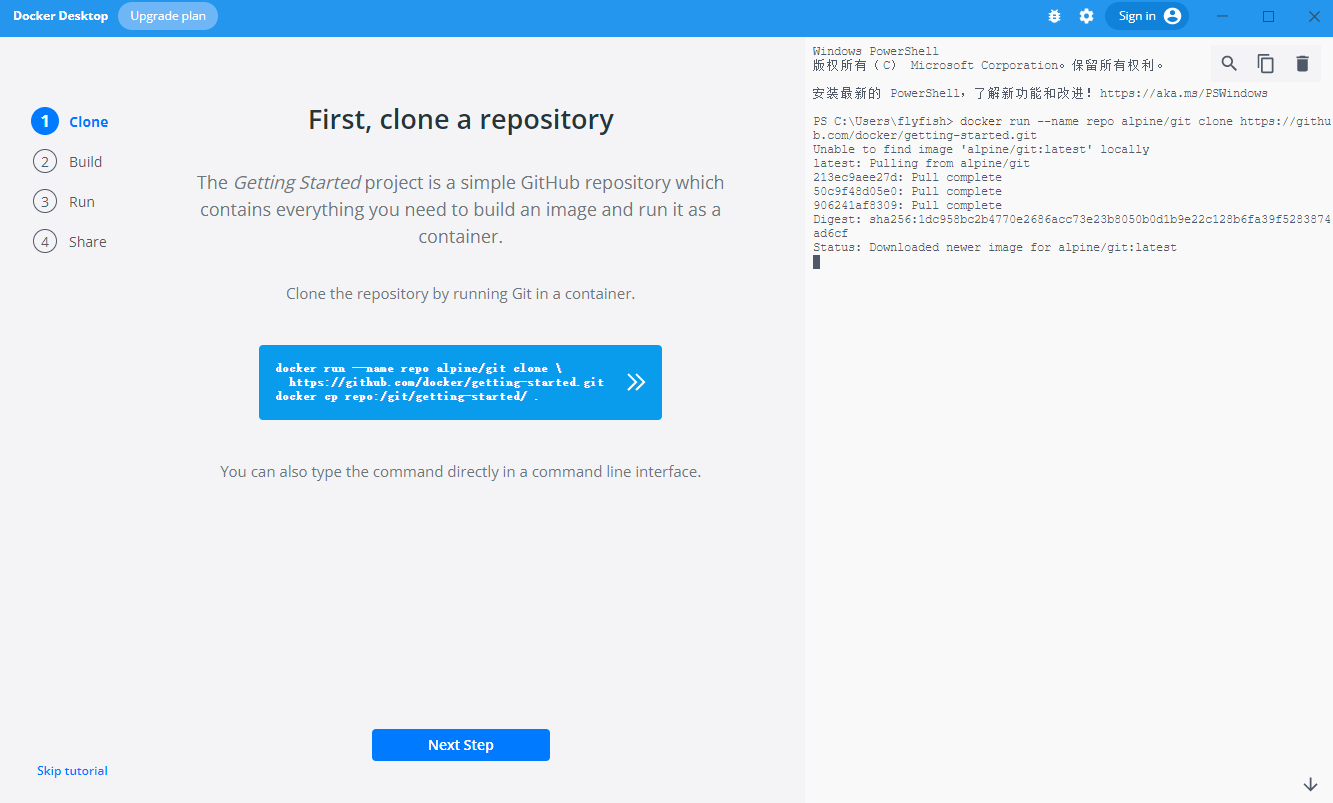The width and height of the screenshot is (1333, 803).
Task: Click 'You can also type the command' text
Action: [x=461, y=472]
